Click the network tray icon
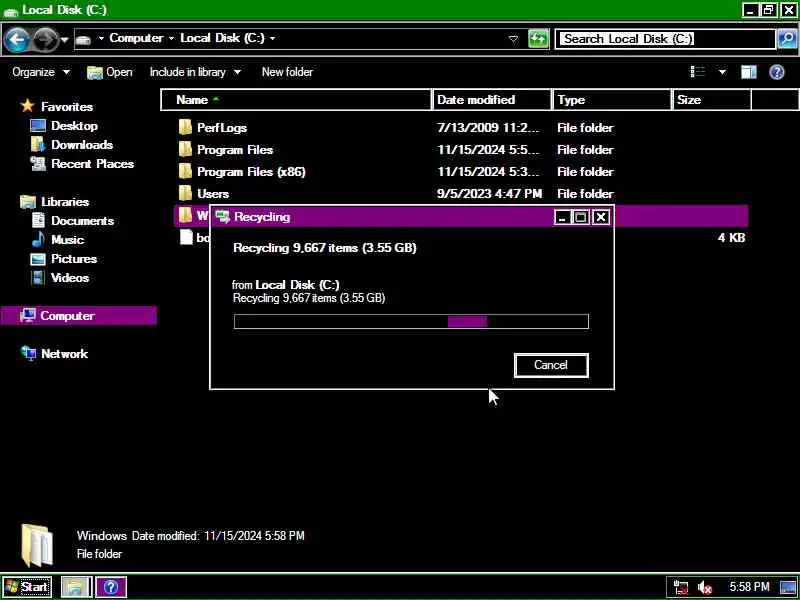This screenshot has height=600, width=800. click(681, 588)
